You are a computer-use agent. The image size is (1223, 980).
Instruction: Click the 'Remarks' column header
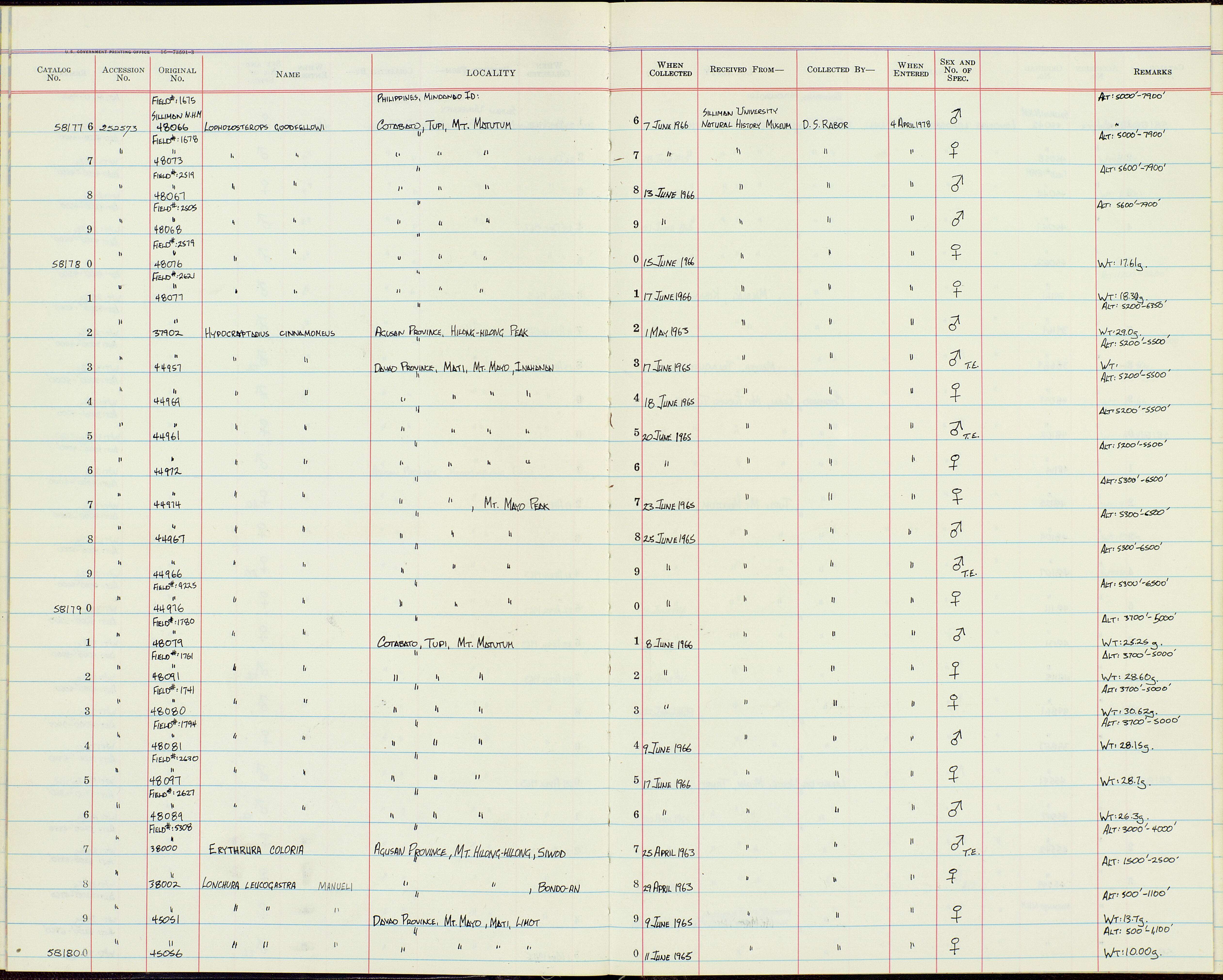point(1152,72)
